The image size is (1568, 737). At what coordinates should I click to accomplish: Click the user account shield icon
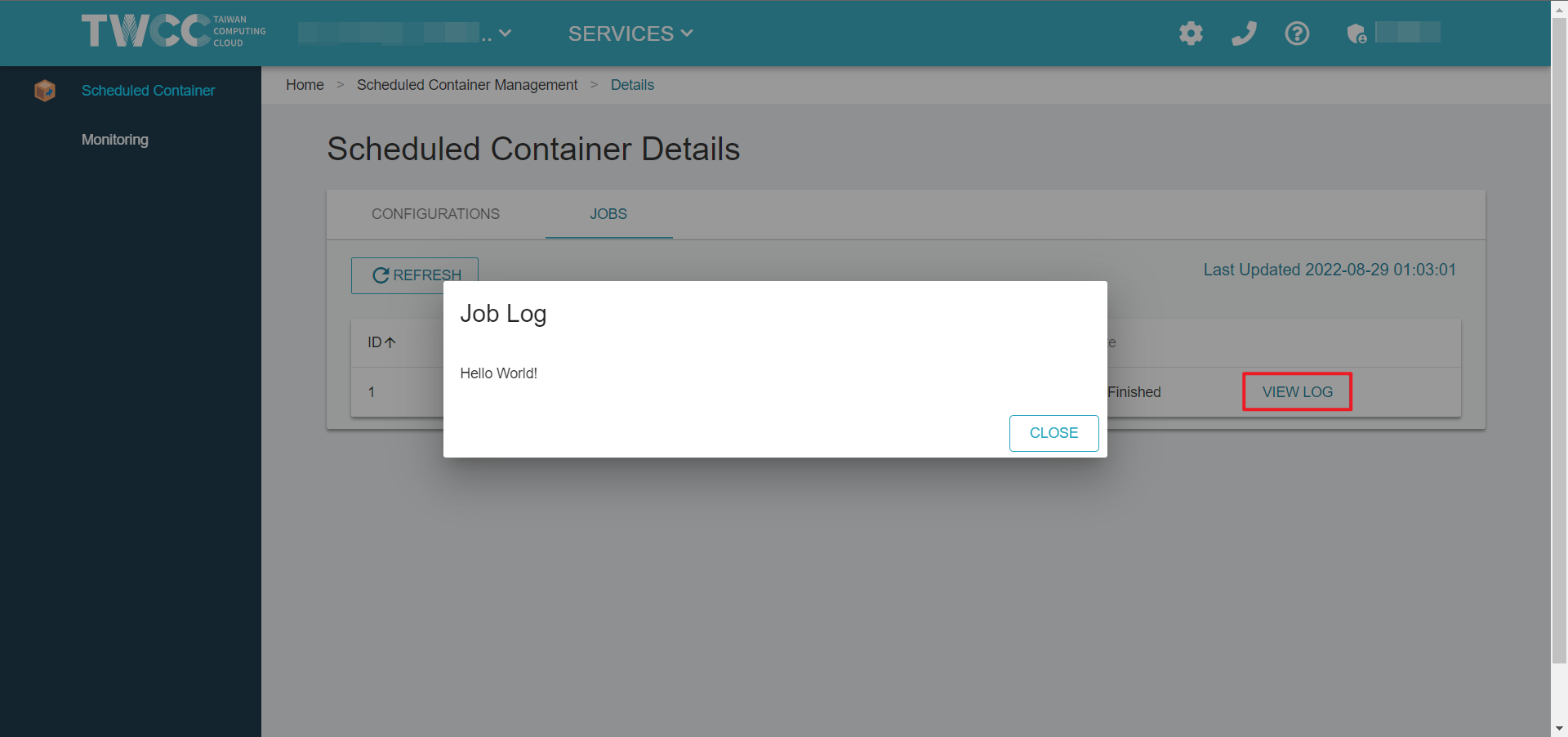[1356, 33]
